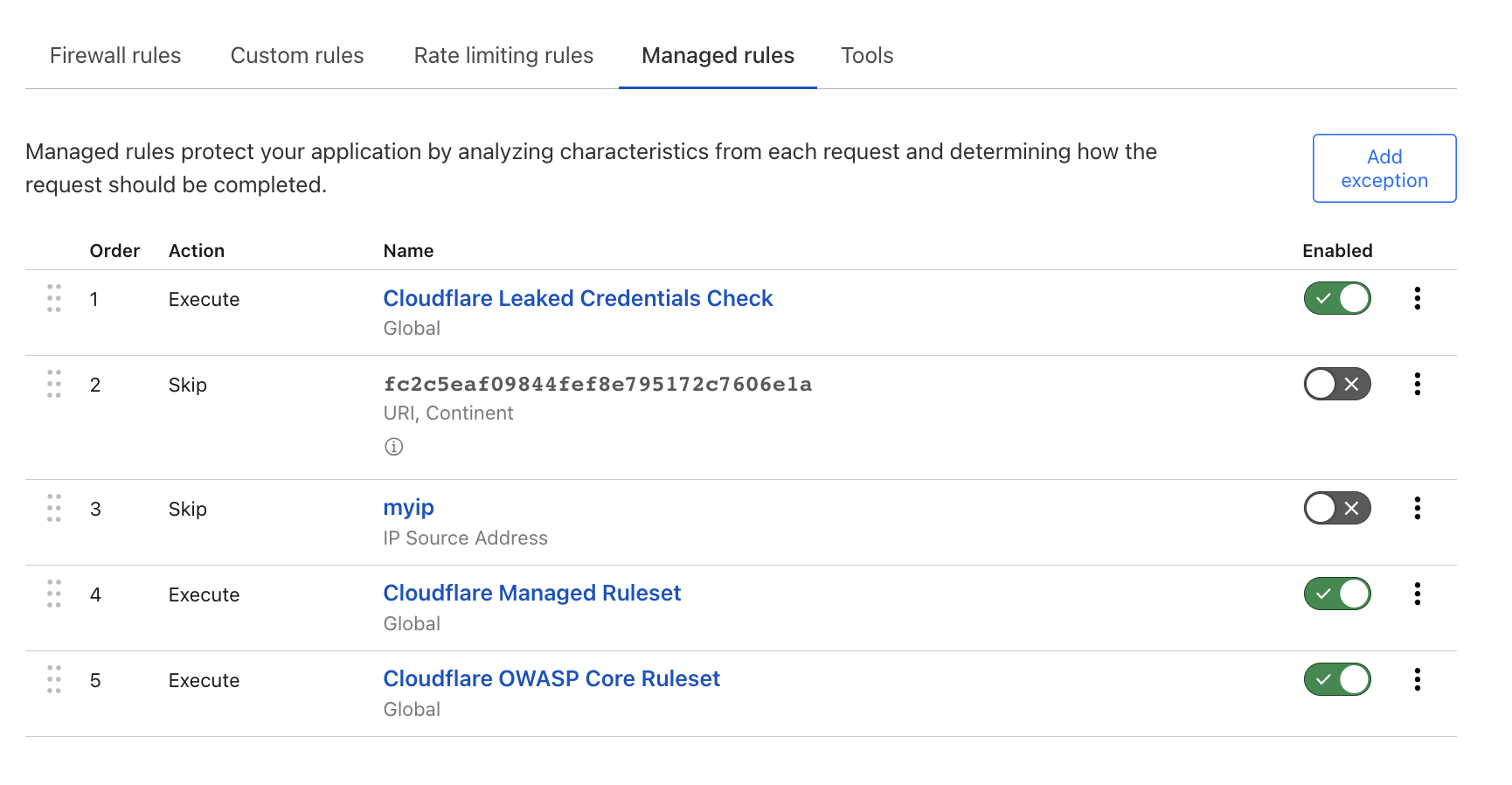Click Execute action in OWASP row
The image size is (1512, 785).
(x=204, y=680)
